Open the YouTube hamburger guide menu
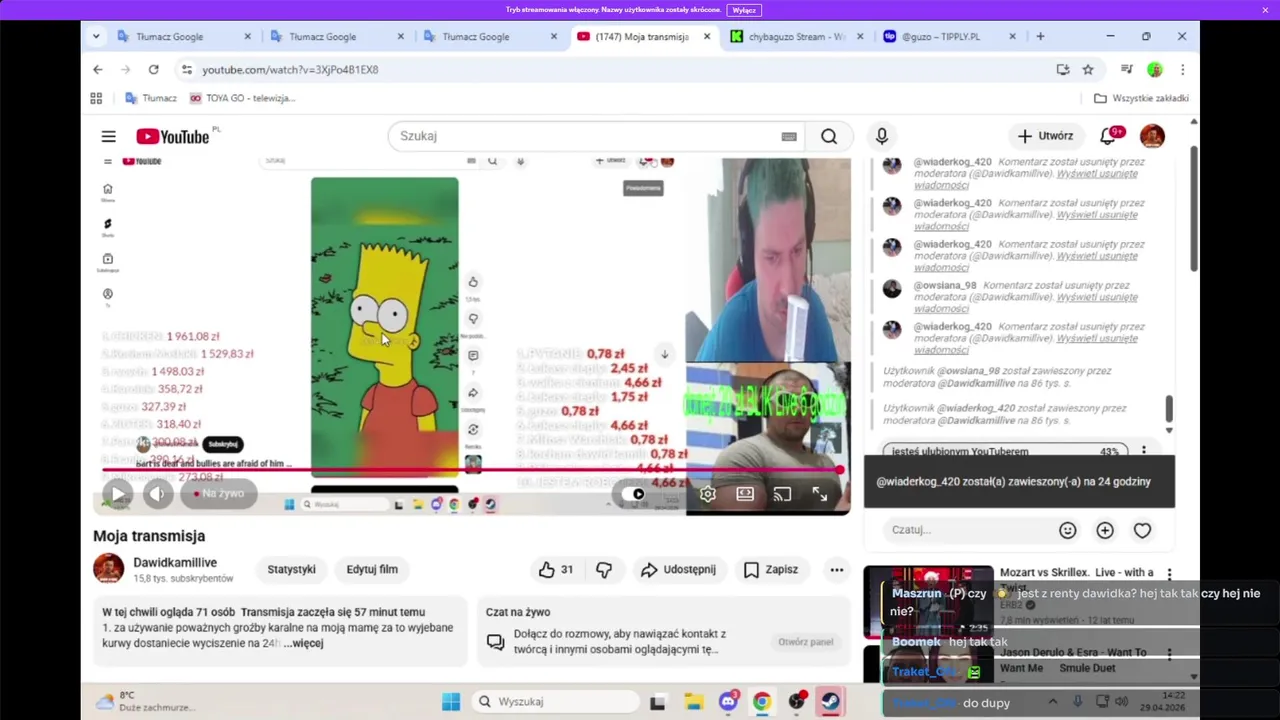 pyautogui.click(x=108, y=136)
